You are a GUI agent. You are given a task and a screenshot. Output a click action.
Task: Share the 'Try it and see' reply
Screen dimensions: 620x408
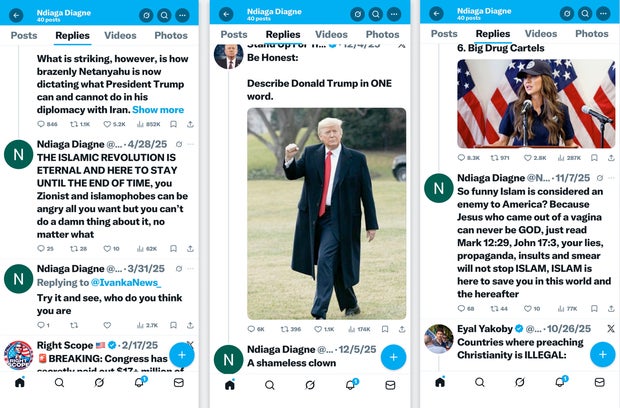tap(190, 325)
